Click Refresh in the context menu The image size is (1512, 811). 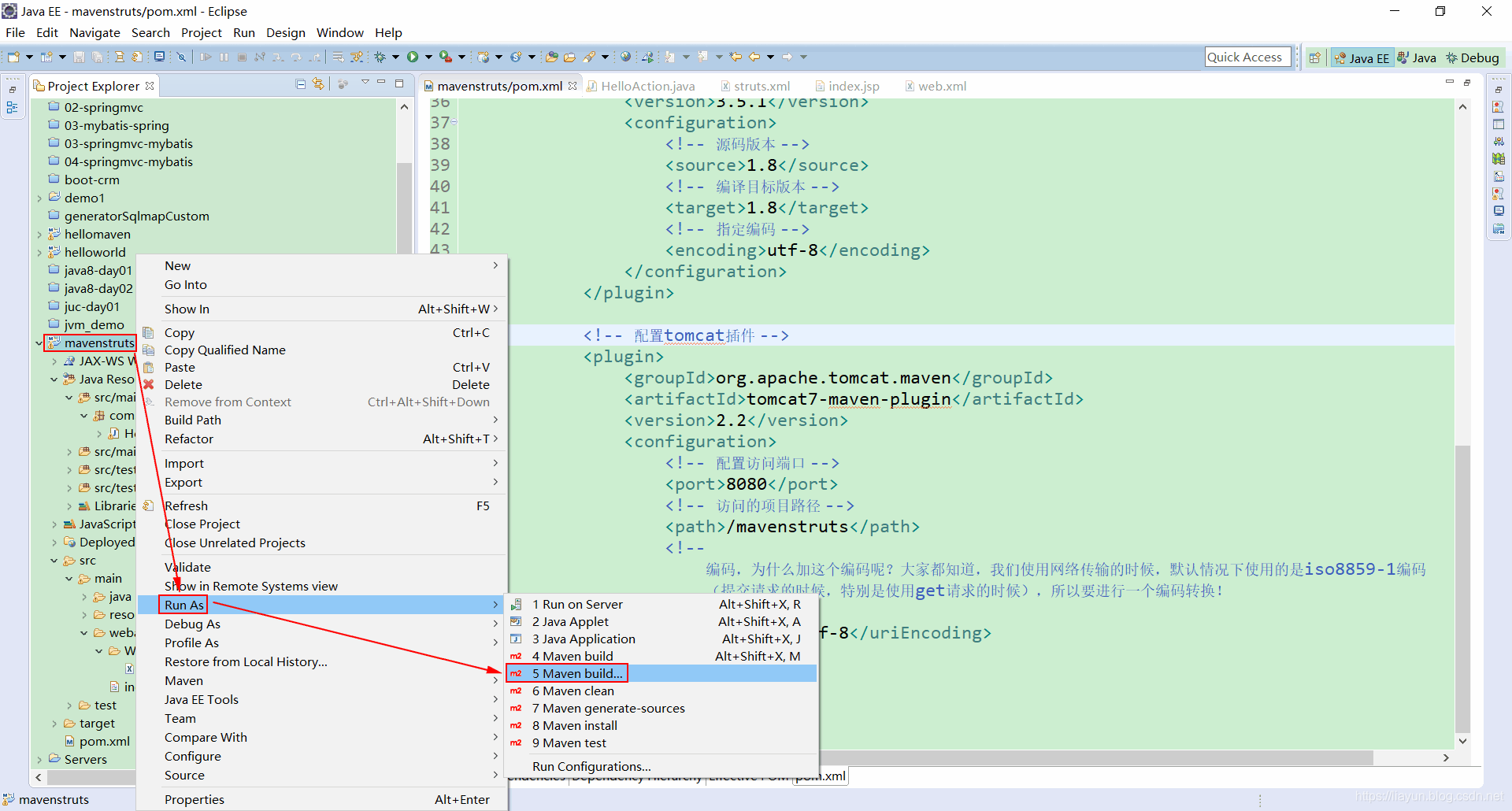[x=322, y=505]
